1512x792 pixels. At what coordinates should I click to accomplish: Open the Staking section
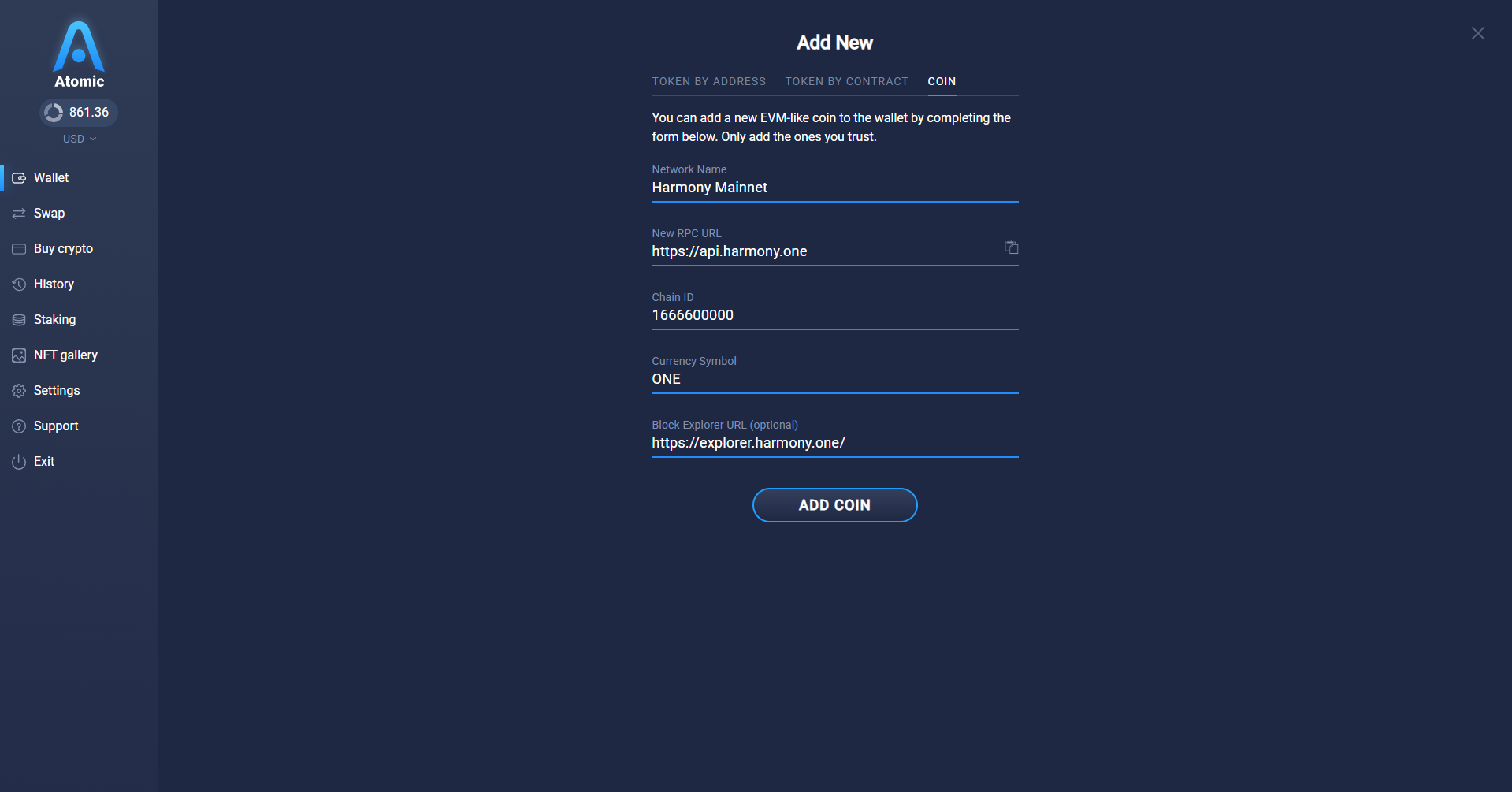coord(55,319)
